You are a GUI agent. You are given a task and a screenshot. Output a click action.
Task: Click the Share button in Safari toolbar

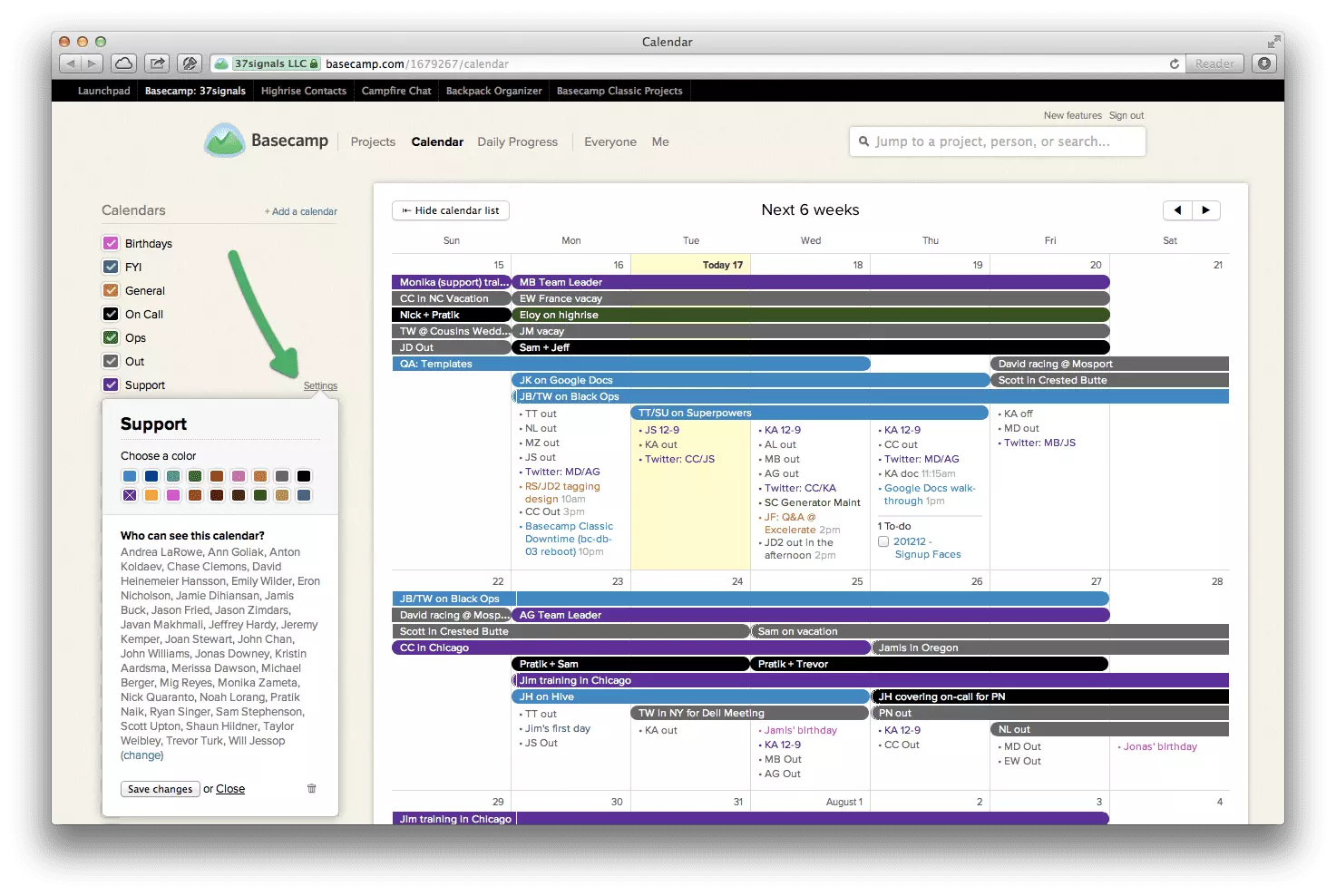(157, 63)
